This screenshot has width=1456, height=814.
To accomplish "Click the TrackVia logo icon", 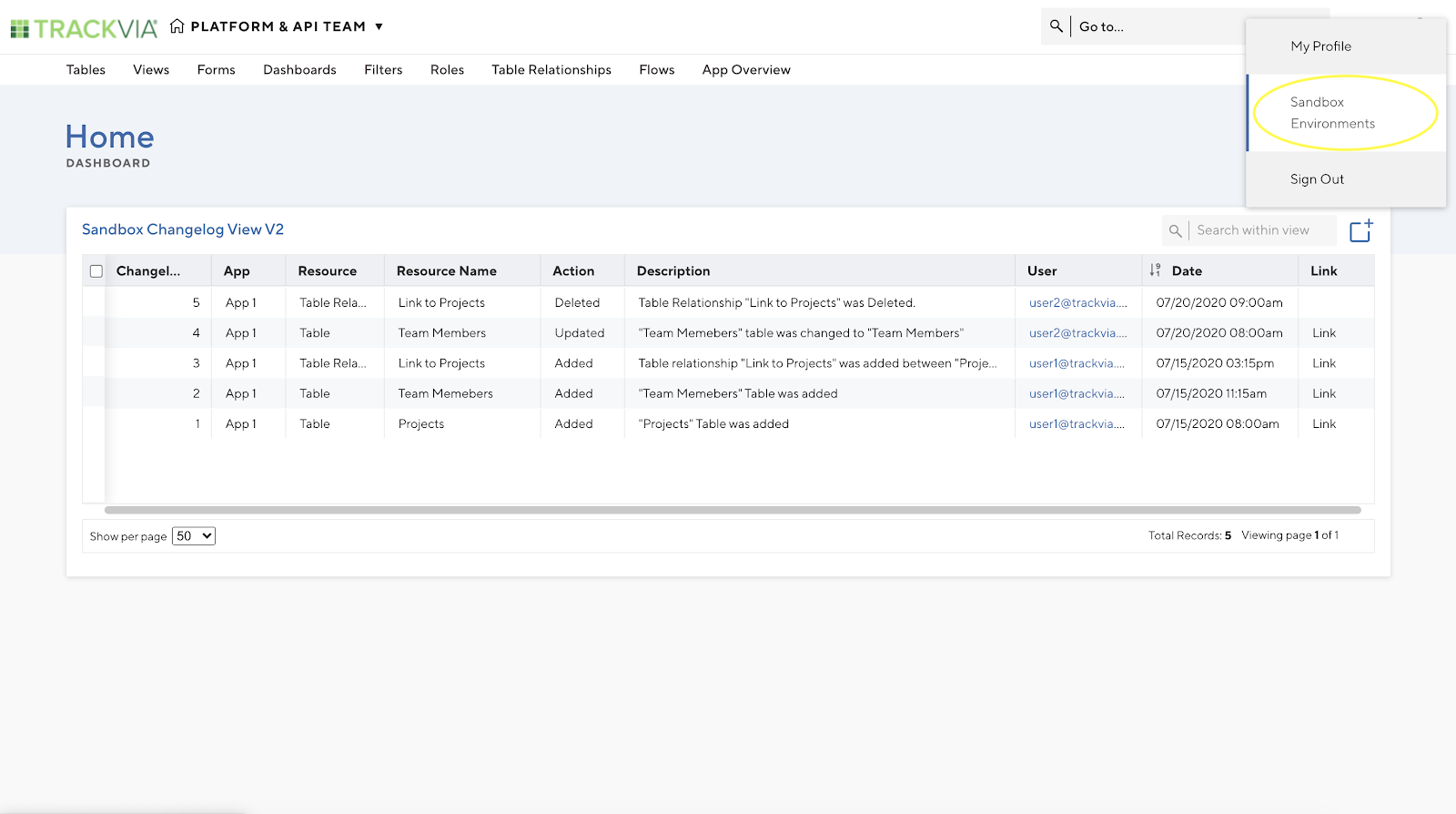I will [20, 29].
